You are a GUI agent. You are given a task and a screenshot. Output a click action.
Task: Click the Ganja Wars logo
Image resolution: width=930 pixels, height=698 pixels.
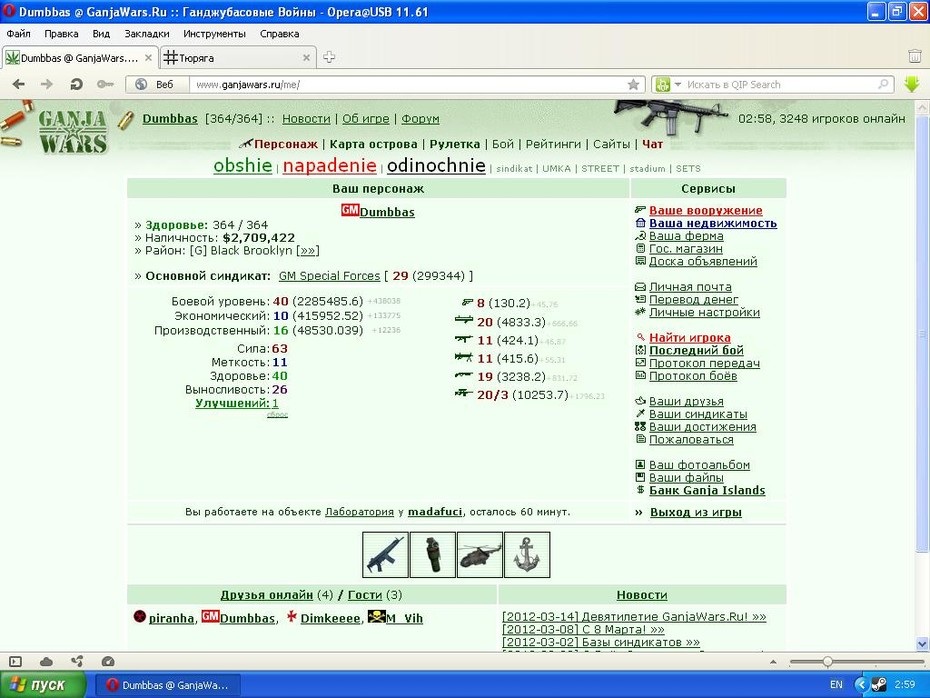[x=72, y=132]
